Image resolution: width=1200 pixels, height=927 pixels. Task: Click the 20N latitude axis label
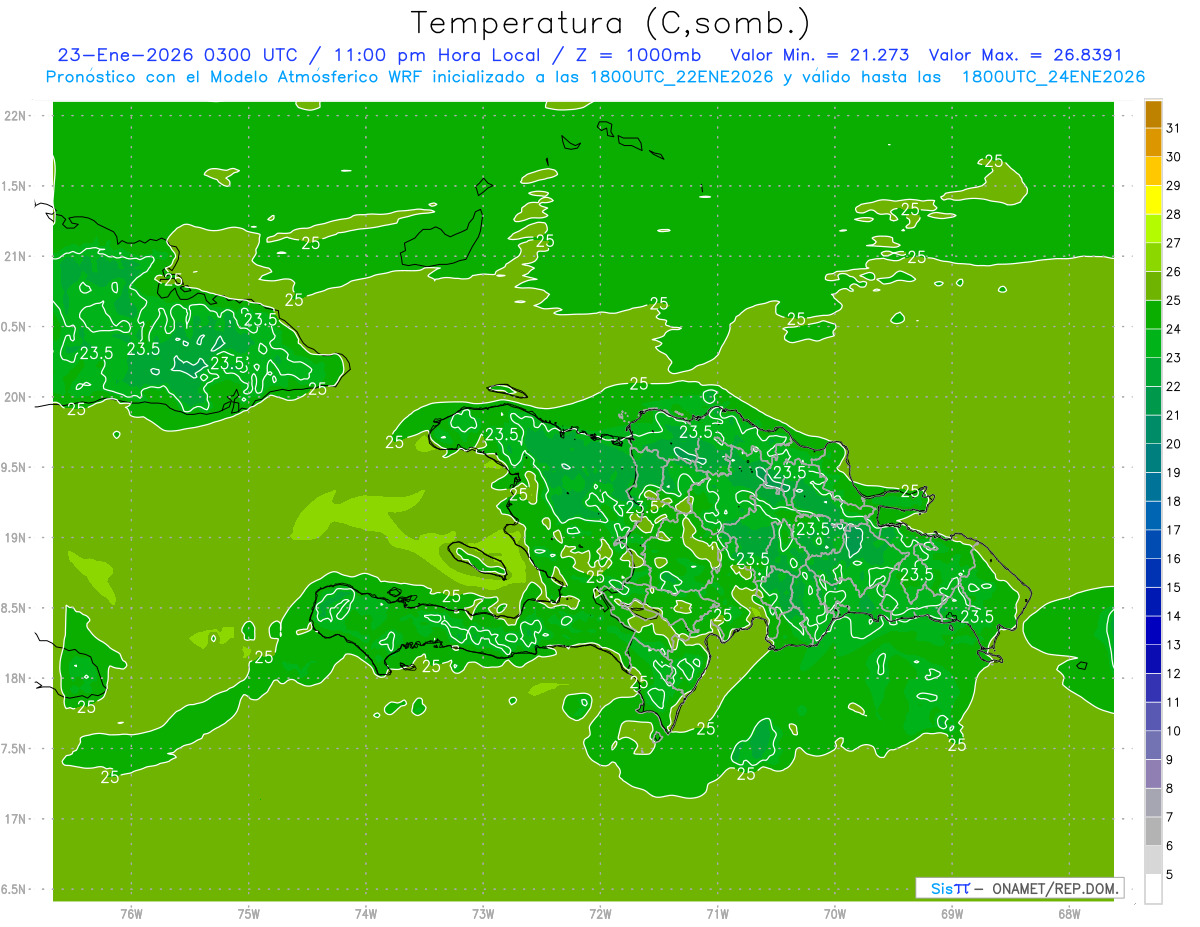(16, 397)
